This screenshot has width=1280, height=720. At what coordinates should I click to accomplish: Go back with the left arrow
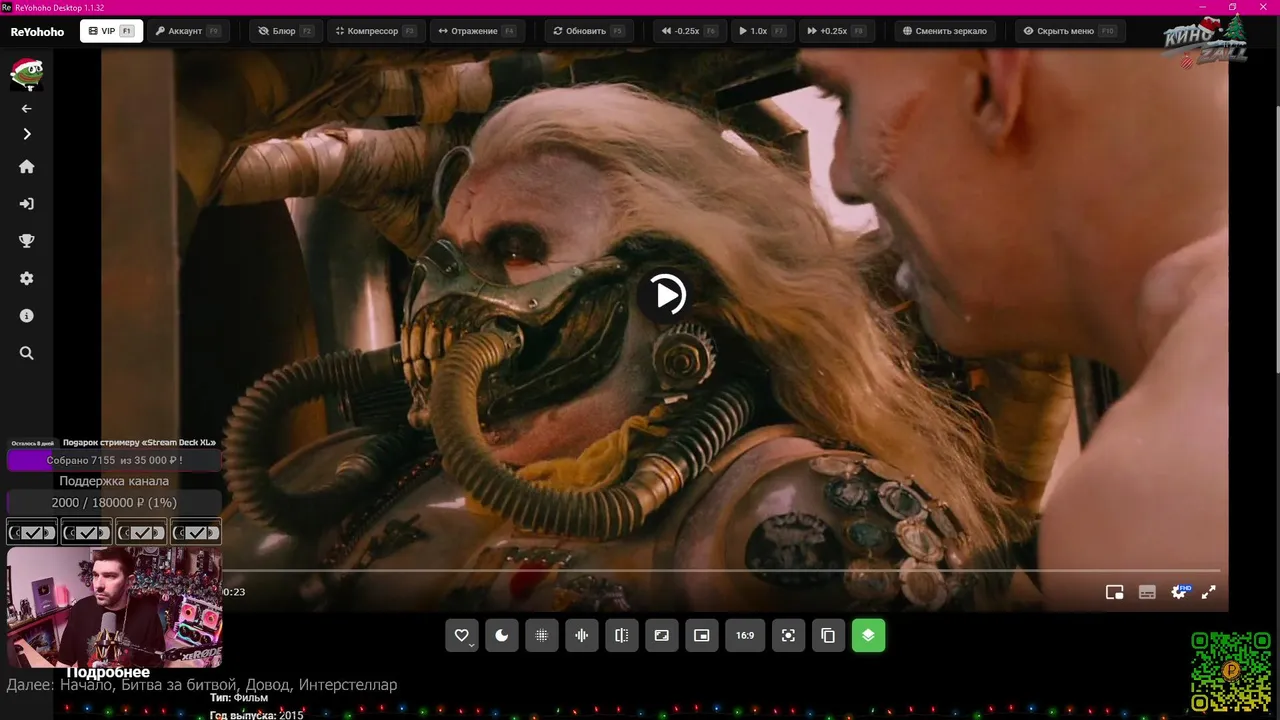click(x=27, y=108)
